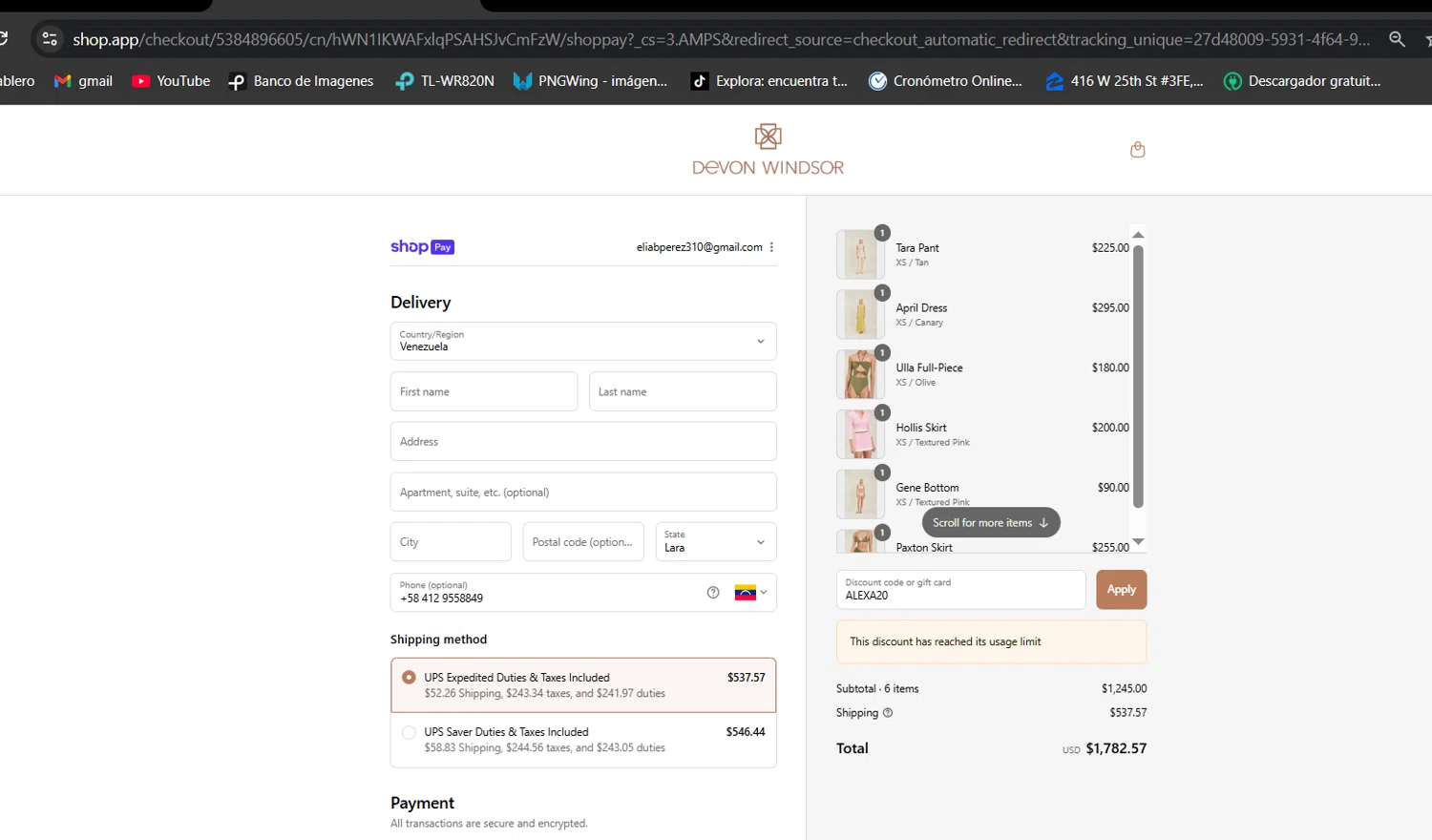The height and width of the screenshot is (840, 1432).
Task: Click the Paxton Skirt item name
Action: [x=924, y=547]
